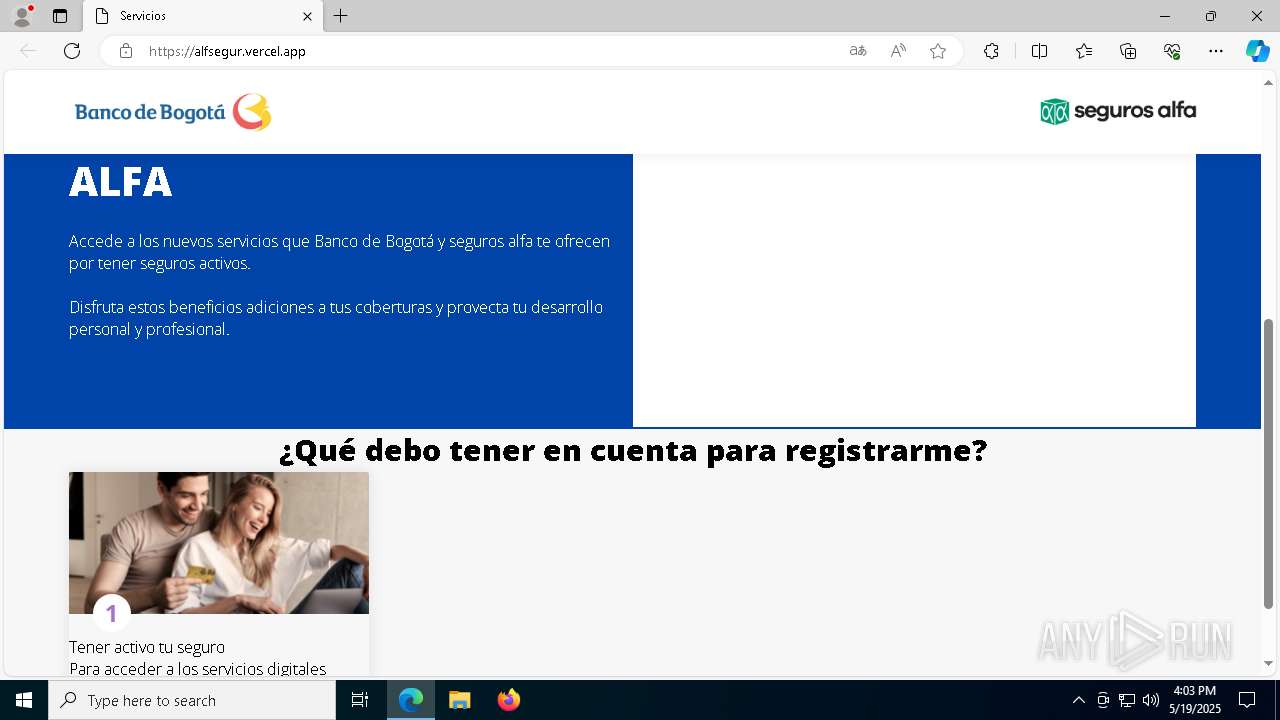Open Settings and more menu
This screenshot has width=1280, height=720.
1216,51
